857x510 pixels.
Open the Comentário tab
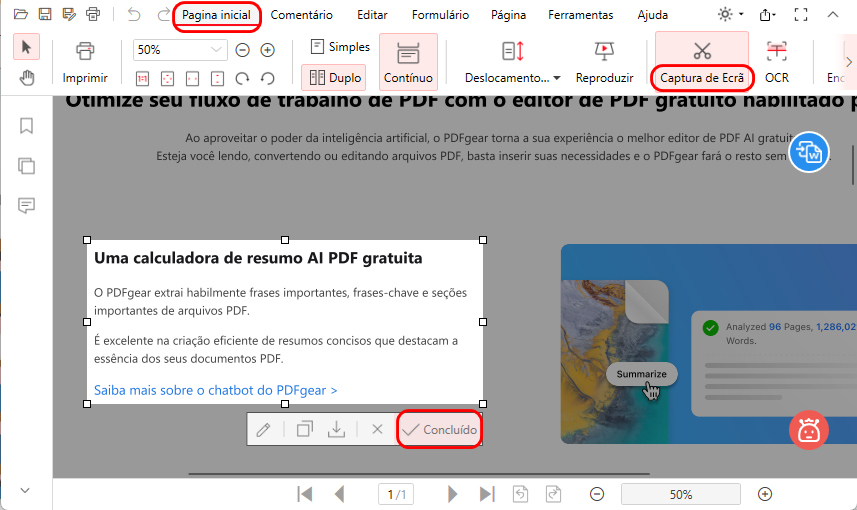coord(302,15)
